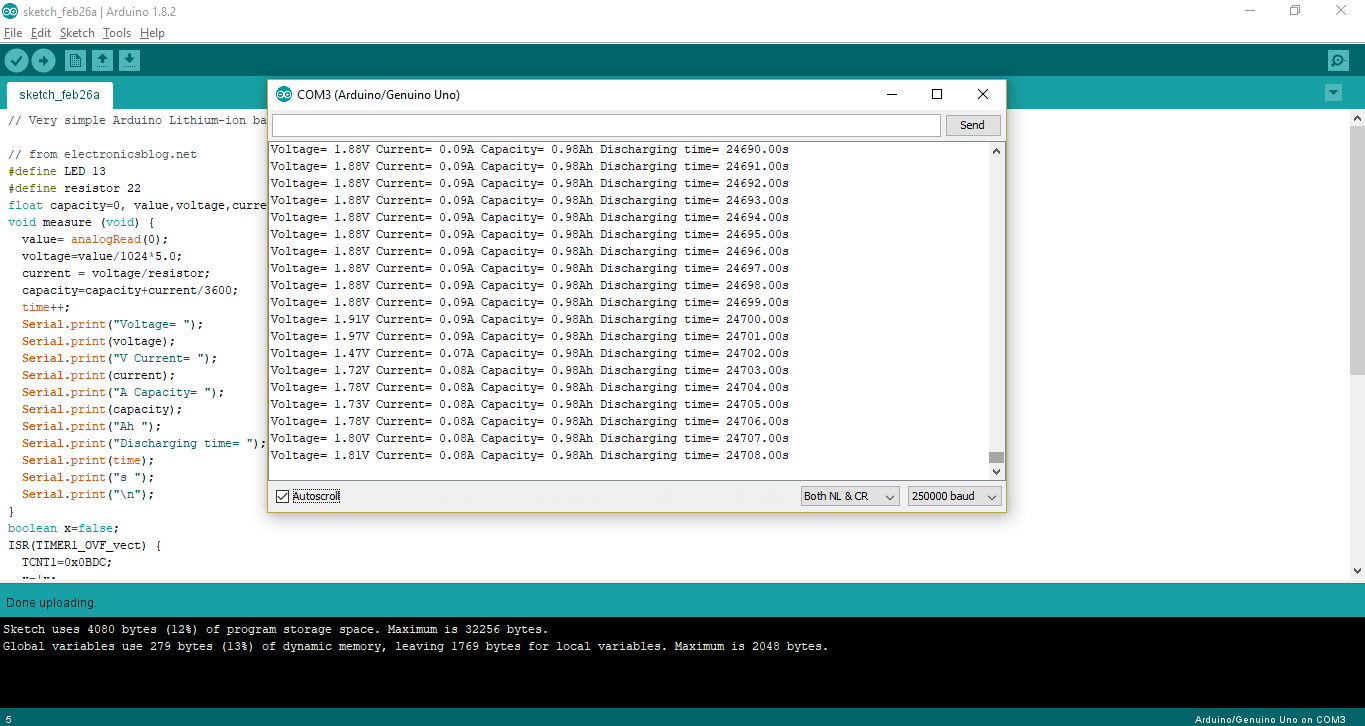
Task: Click the code editor scrollbar up arrow
Action: click(1357, 118)
